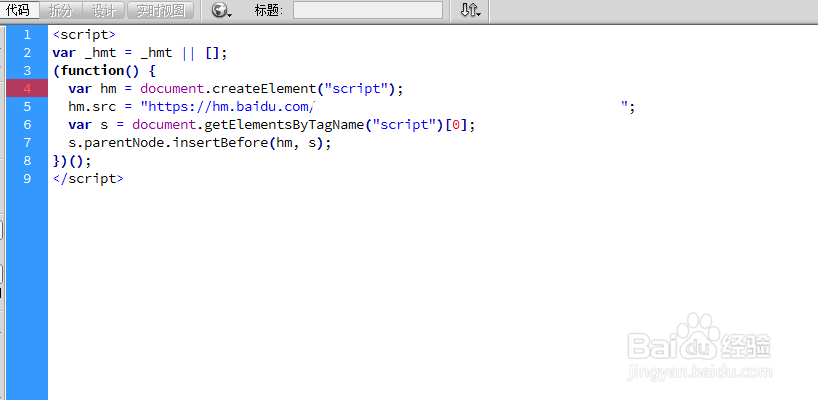Click the })(); closing line
Image resolution: width=818 pixels, height=400 pixels.
(x=72, y=161)
